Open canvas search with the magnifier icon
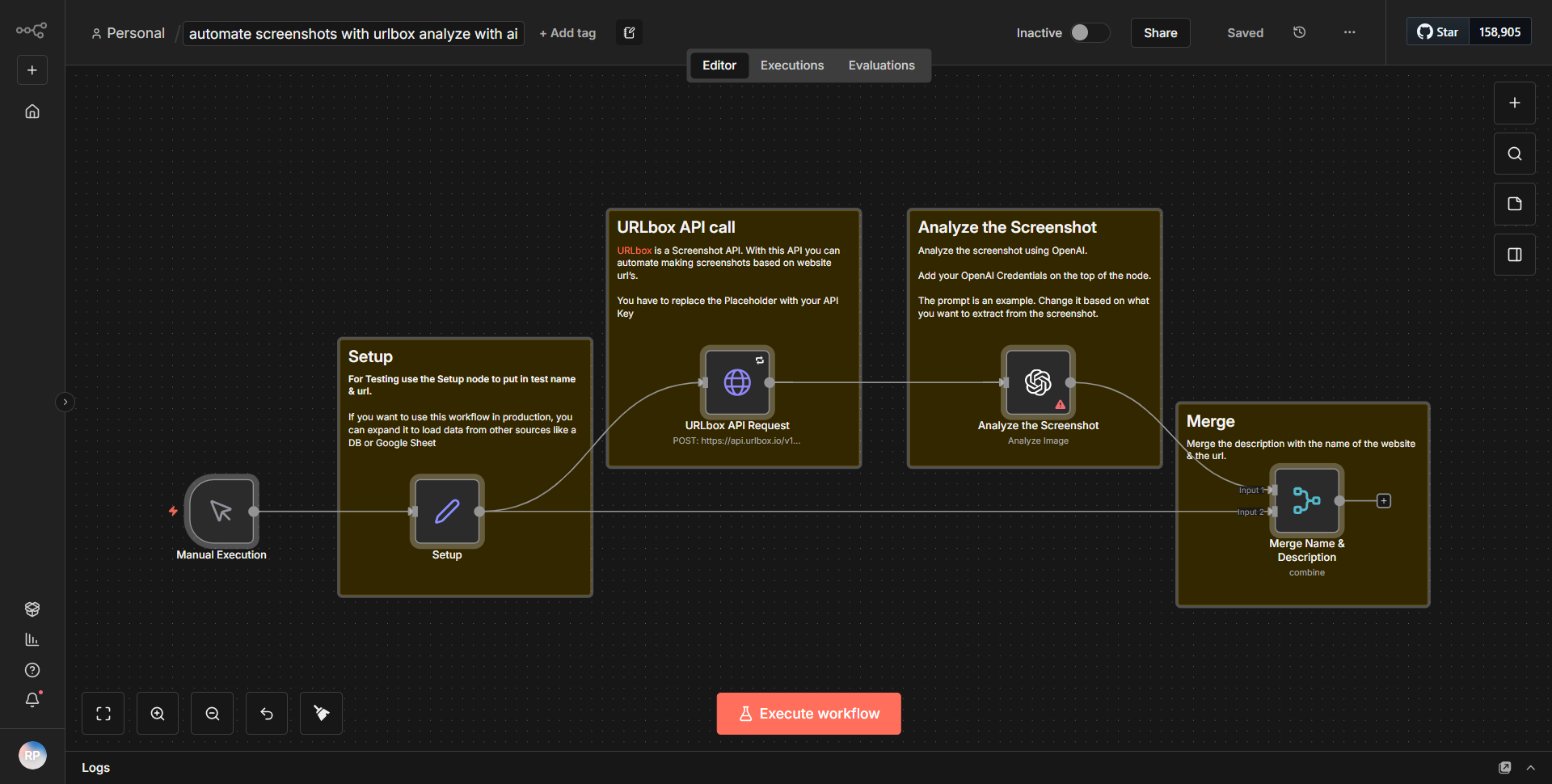 [x=1514, y=153]
